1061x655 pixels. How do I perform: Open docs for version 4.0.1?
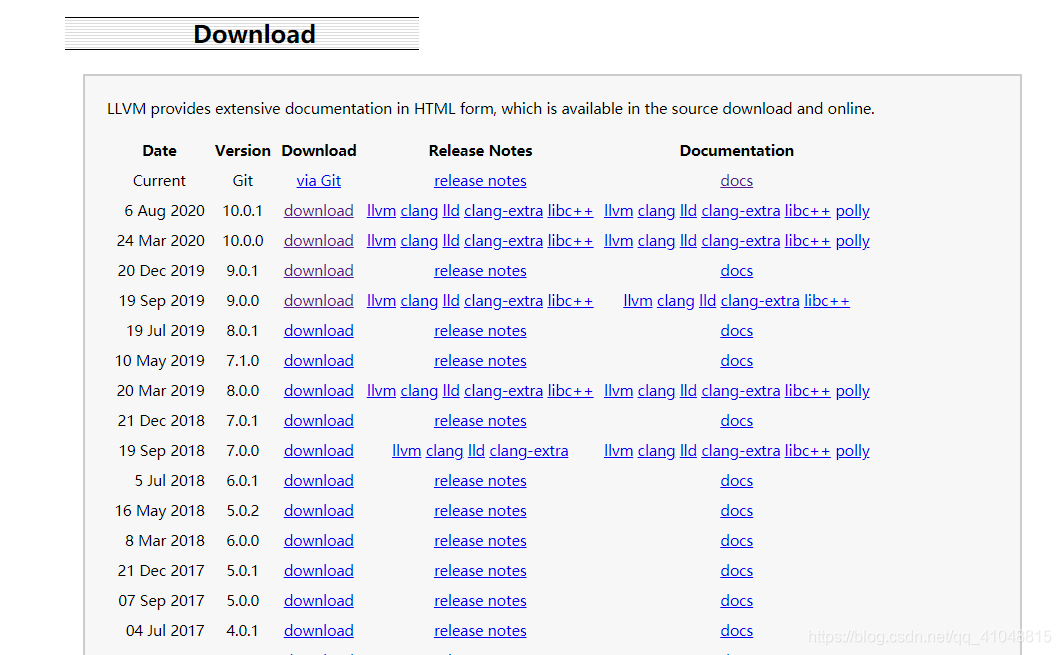pos(736,631)
